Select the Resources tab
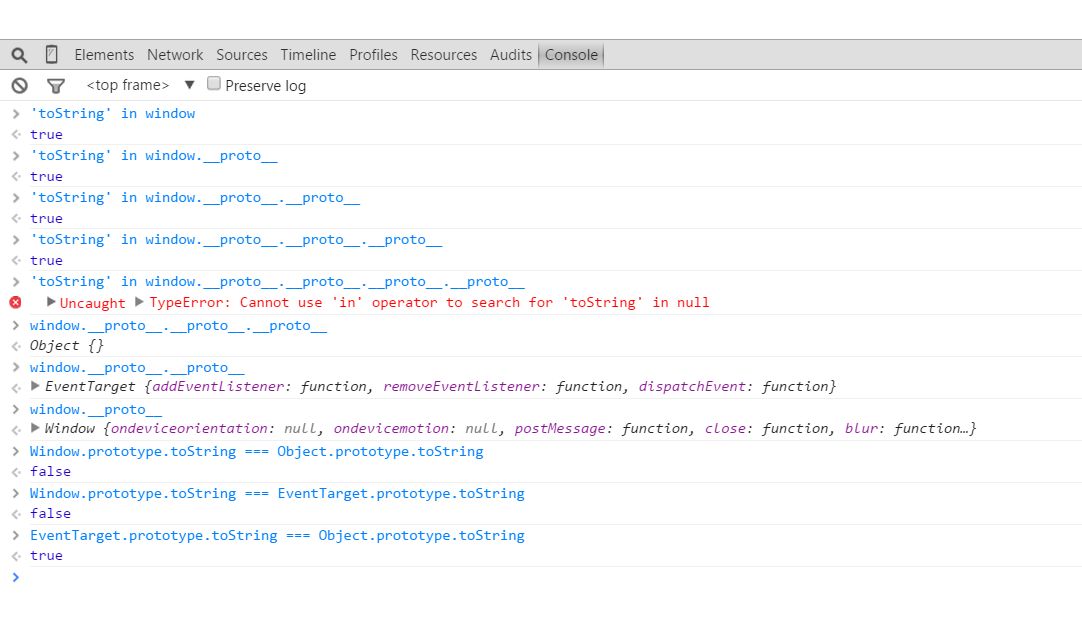 443,55
